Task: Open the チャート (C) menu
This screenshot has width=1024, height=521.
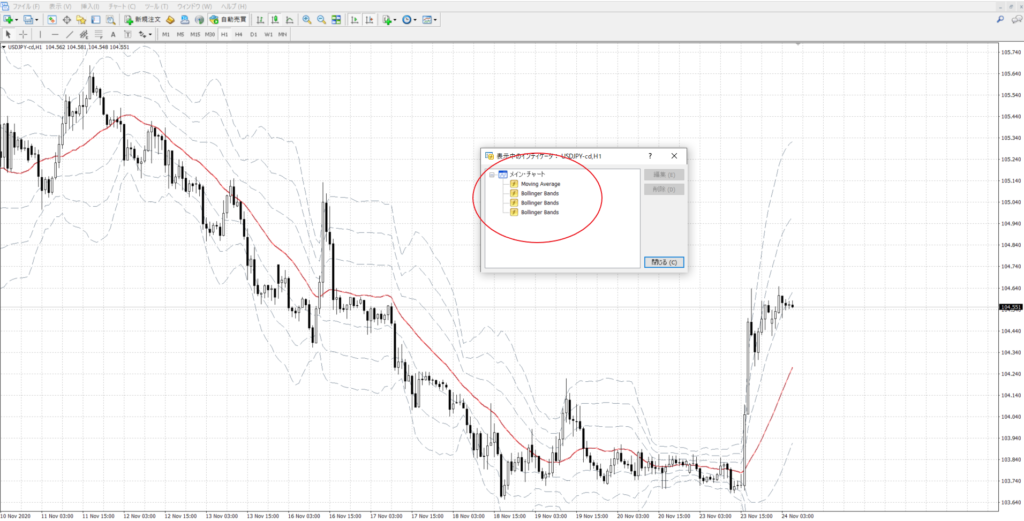Action: point(122,6)
